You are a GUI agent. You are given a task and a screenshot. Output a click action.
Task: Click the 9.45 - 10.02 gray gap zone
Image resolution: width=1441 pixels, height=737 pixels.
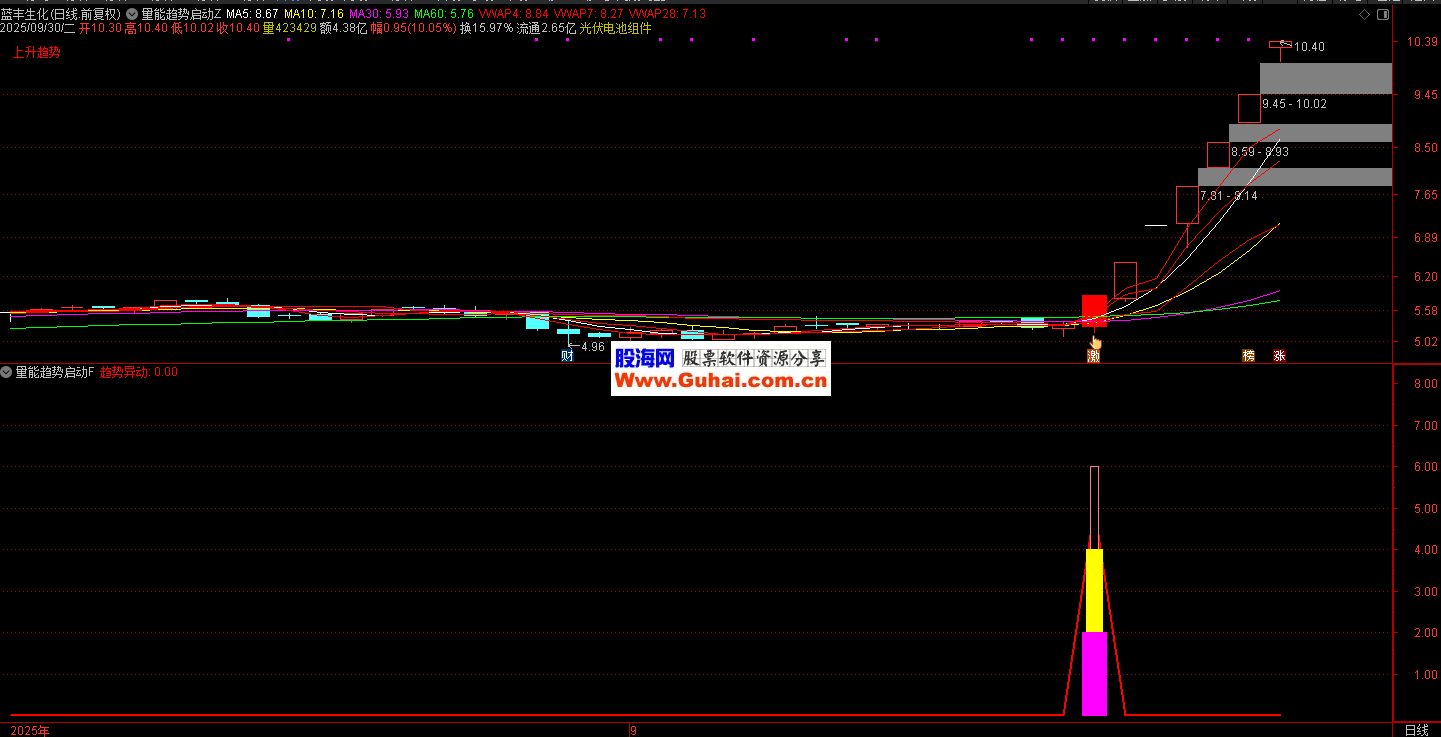1325,79
